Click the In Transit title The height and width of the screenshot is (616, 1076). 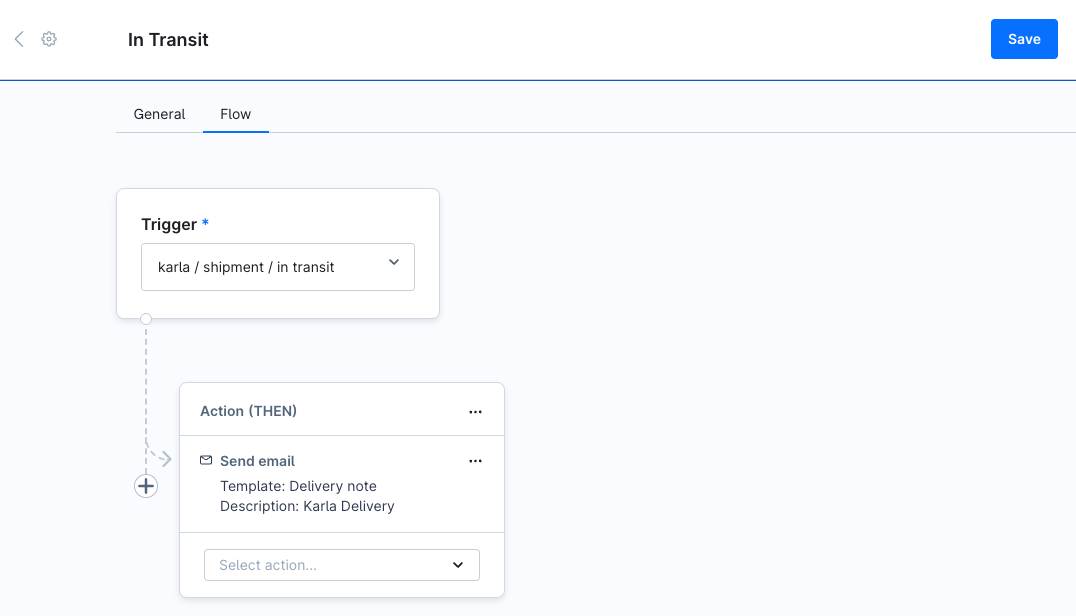[168, 40]
